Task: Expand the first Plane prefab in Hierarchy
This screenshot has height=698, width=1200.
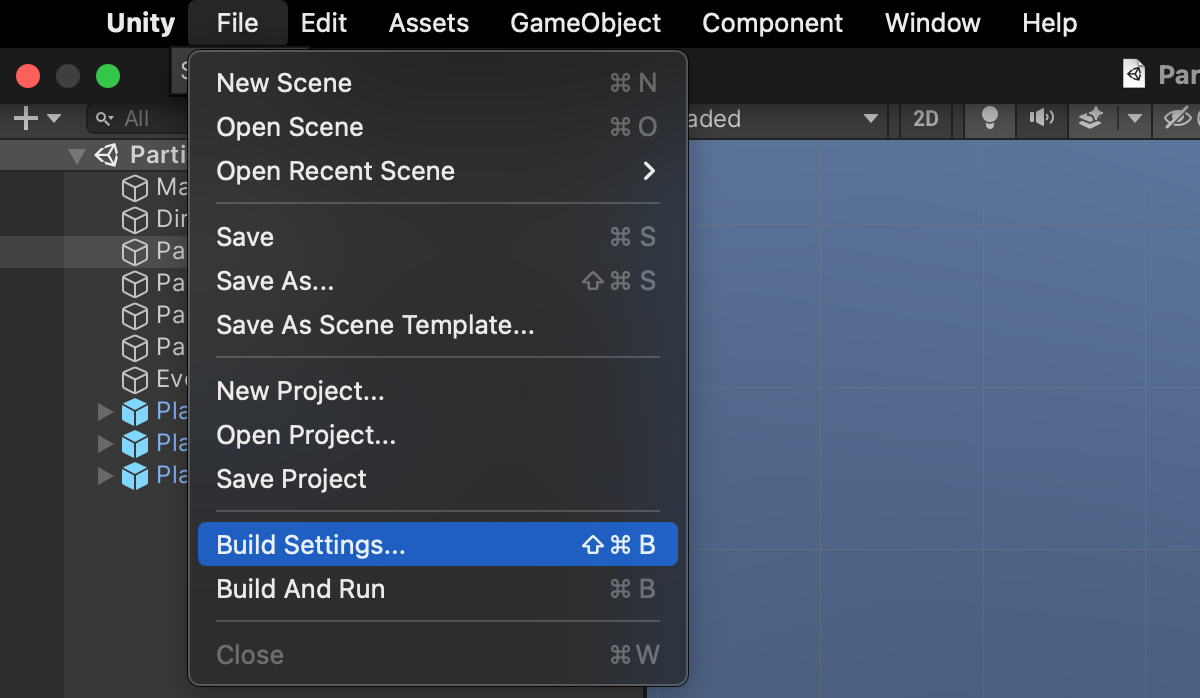Action: coord(104,411)
